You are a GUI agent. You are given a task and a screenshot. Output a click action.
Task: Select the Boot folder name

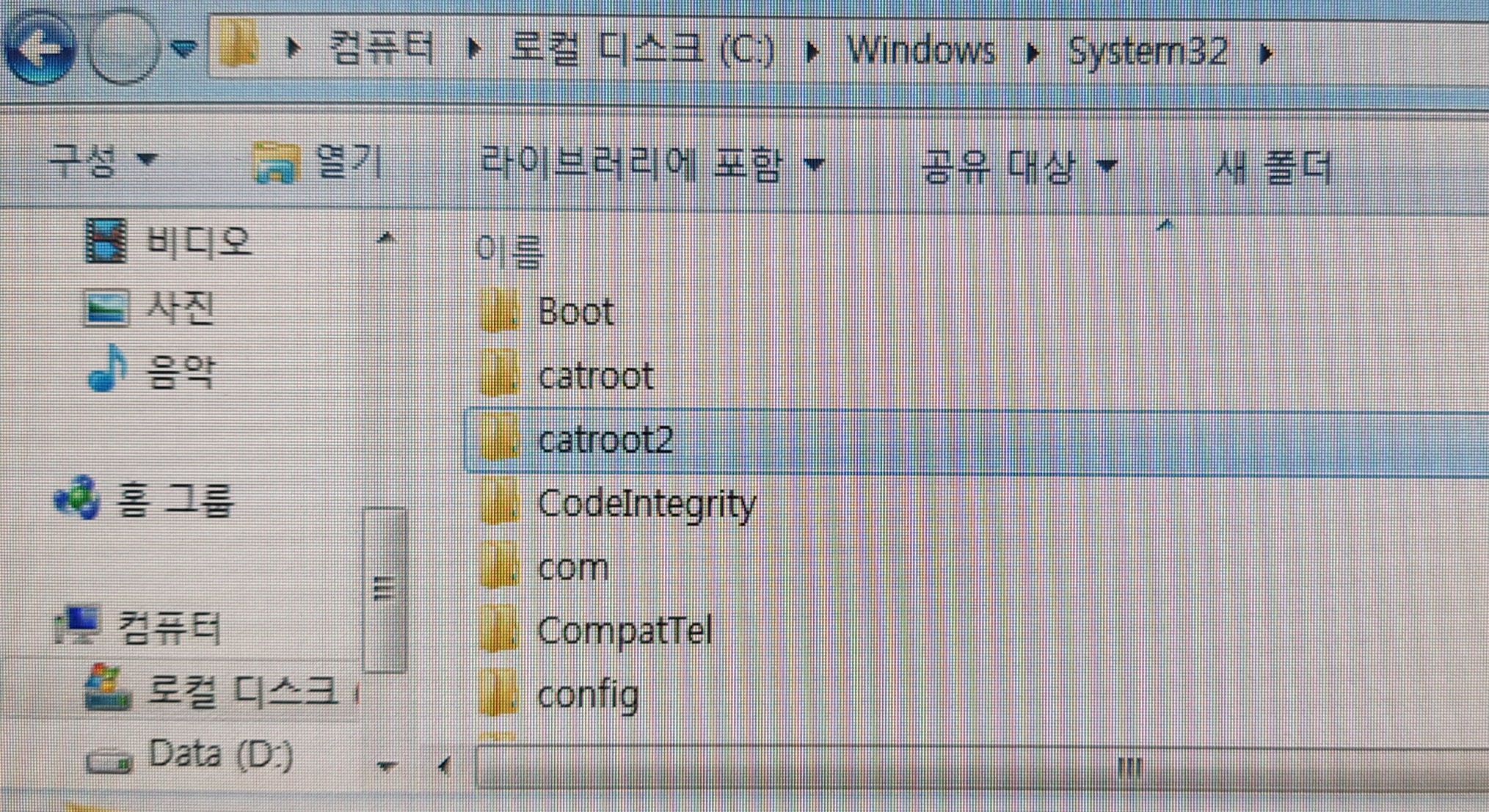[576, 312]
